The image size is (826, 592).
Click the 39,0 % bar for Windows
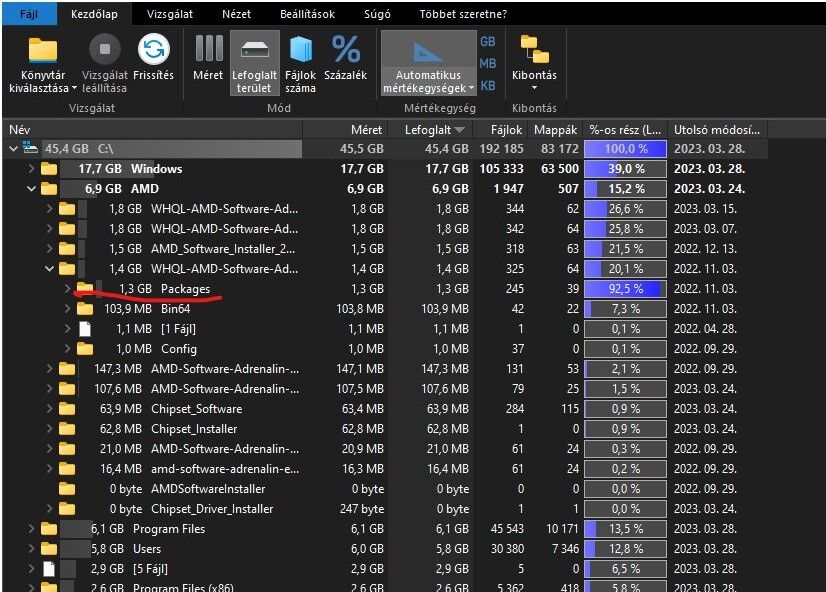(625, 169)
